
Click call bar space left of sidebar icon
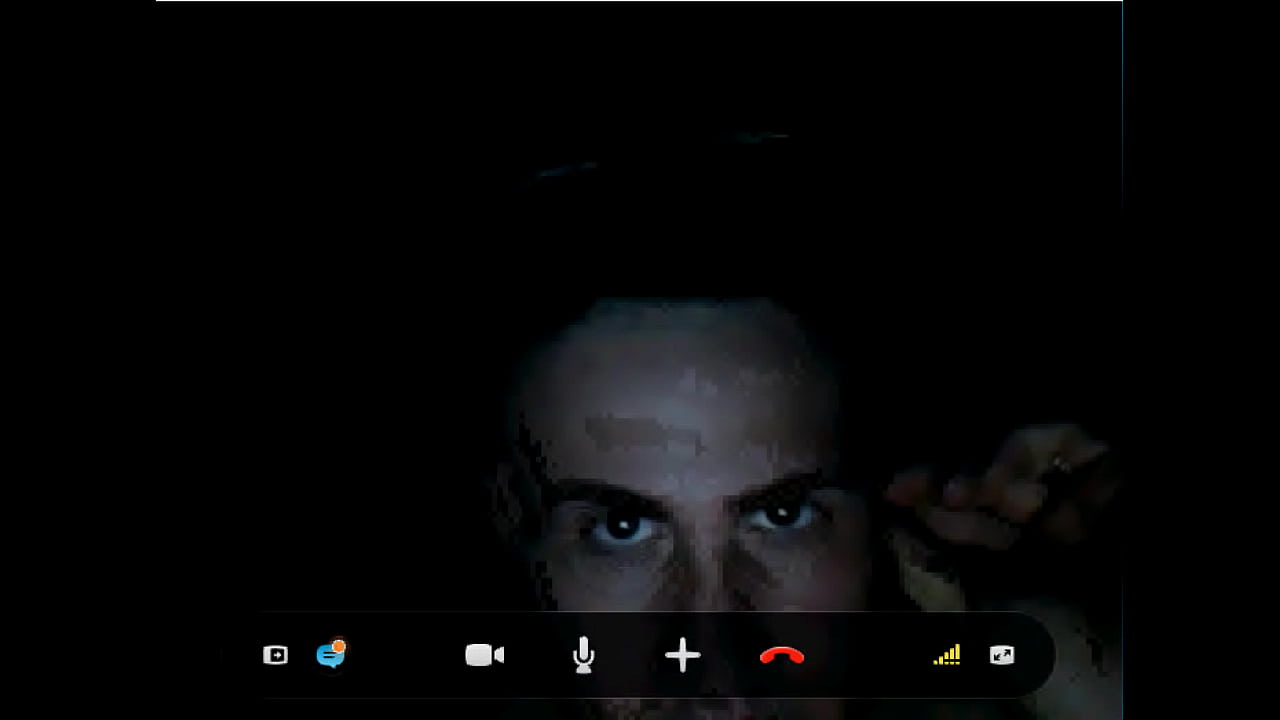coord(243,655)
